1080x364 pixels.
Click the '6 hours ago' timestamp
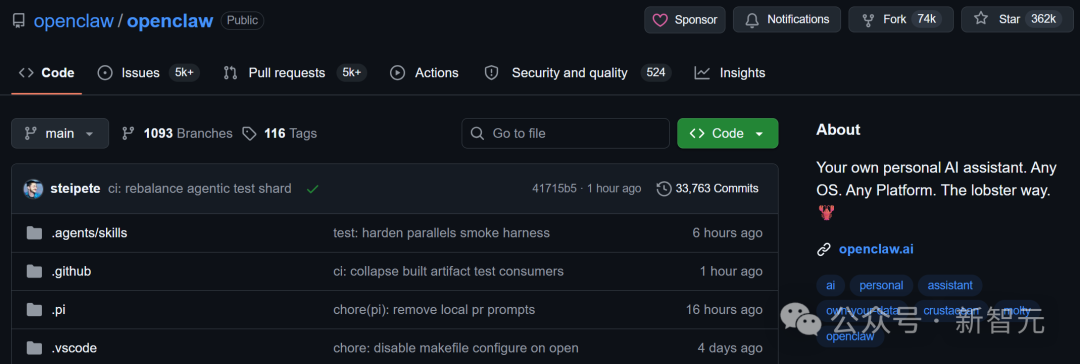tap(727, 233)
